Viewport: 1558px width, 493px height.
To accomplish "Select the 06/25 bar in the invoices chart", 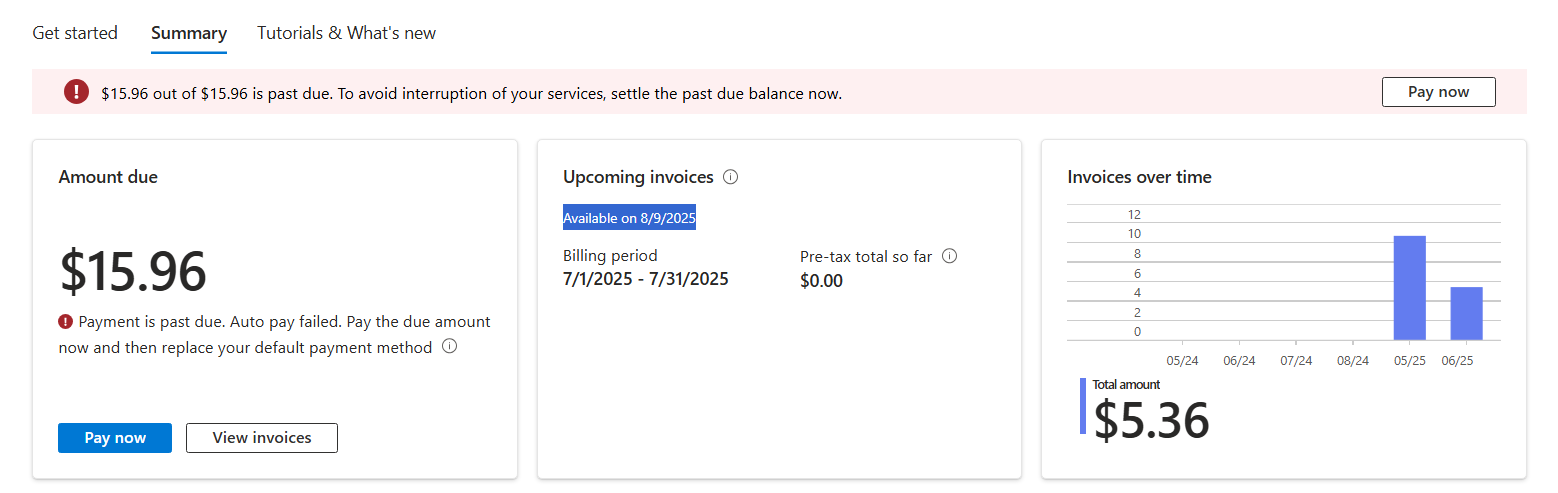I will 1466,313.
